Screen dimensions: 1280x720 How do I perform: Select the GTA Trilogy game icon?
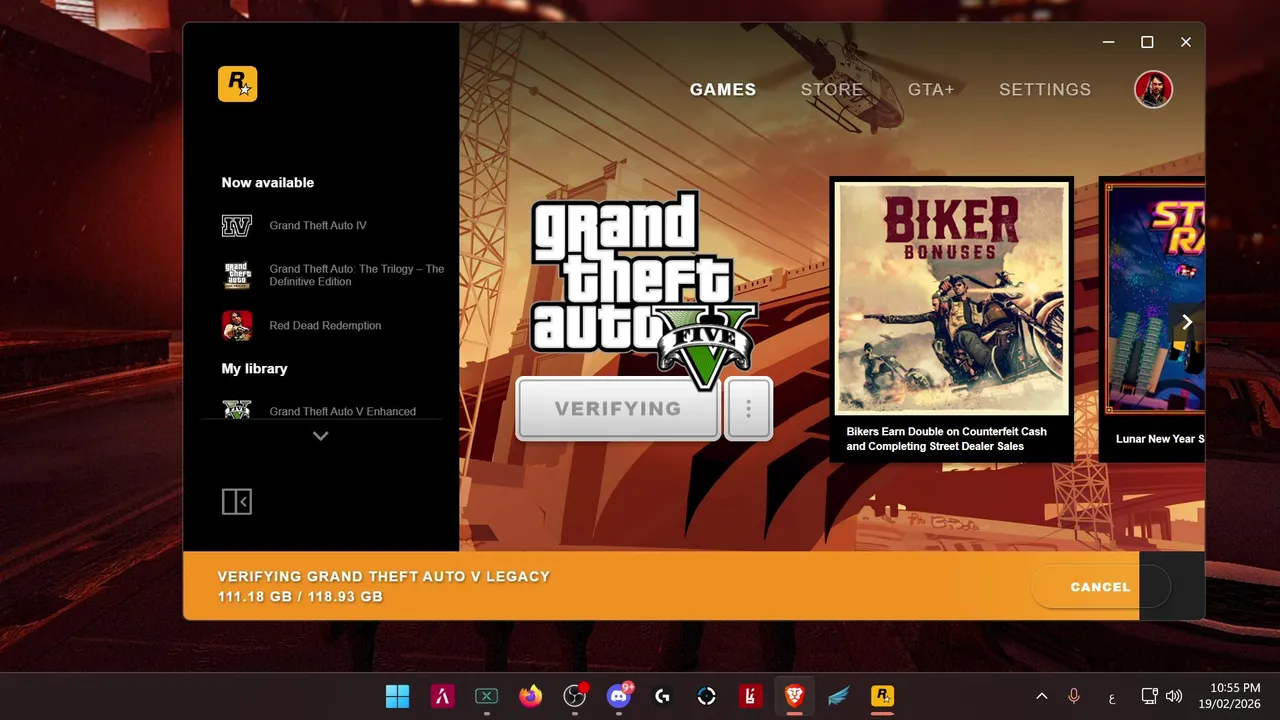[x=237, y=275]
